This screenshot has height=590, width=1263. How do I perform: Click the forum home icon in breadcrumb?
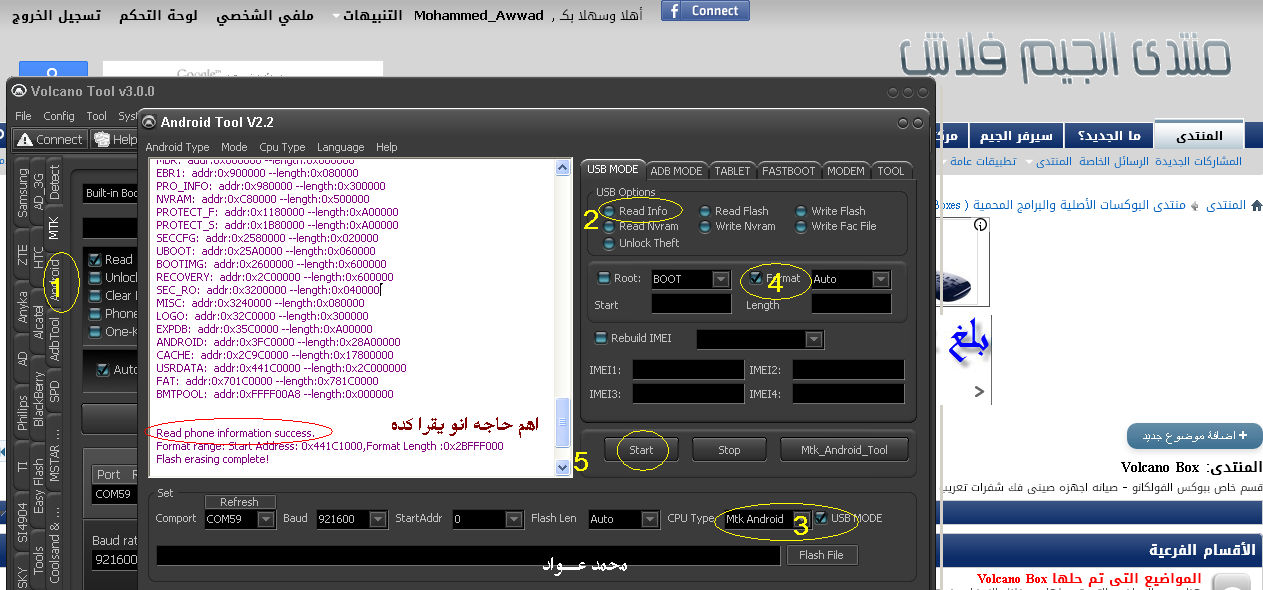pos(1256,205)
